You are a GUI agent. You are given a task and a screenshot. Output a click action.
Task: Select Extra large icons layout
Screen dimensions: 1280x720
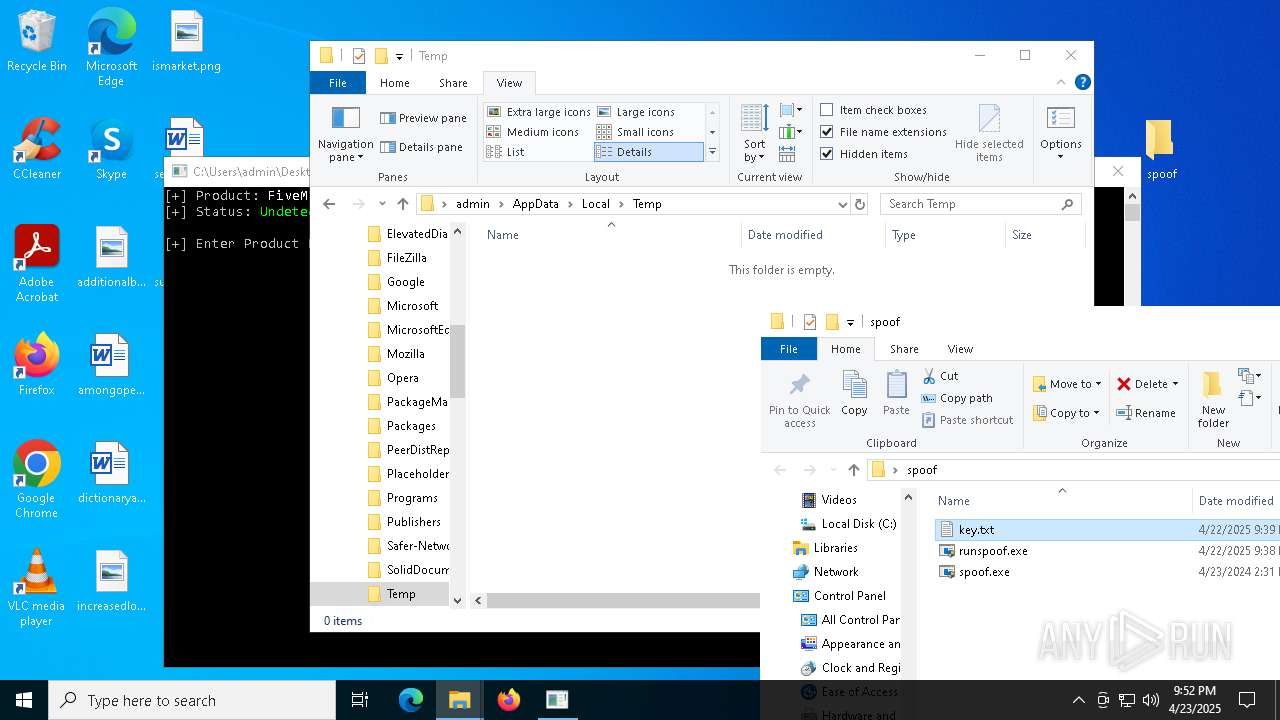(x=538, y=112)
